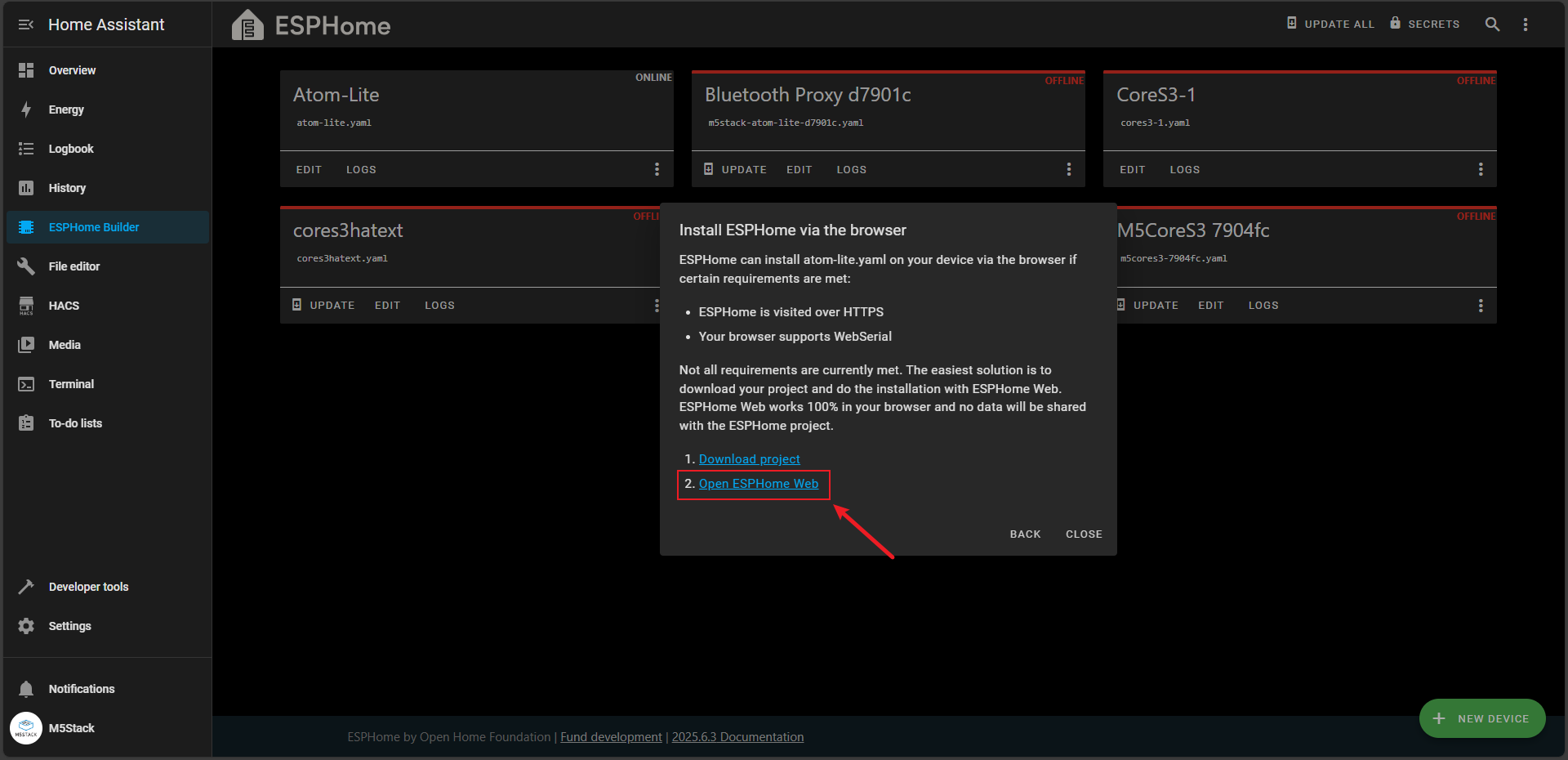Image resolution: width=1568 pixels, height=760 pixels.
Task: Open the Media play icon
Action: click(x=26, y=345)
